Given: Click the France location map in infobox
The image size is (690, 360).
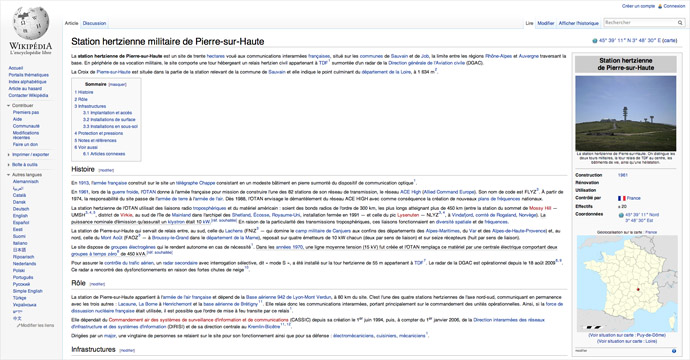Looking at the screenshot, I should click(x=627, y=283).
